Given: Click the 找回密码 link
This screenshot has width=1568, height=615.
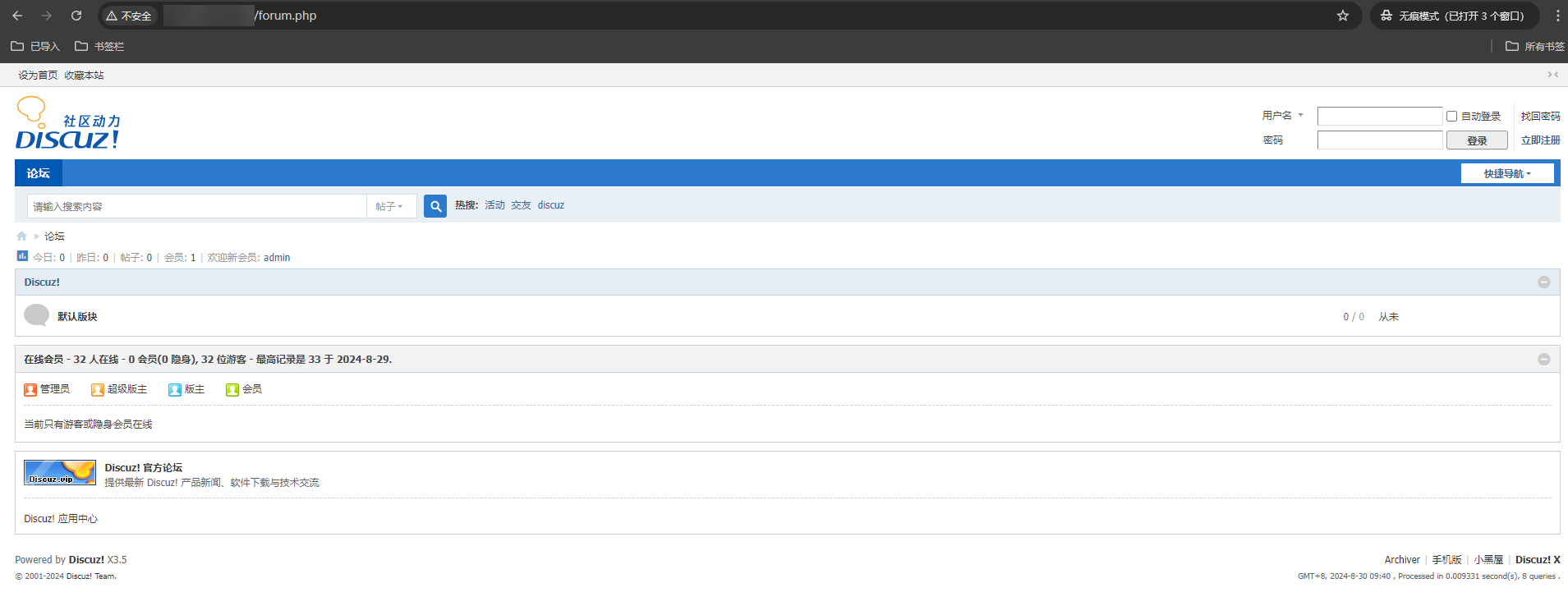Looking at the screenshot, I should pos(1541,117).
